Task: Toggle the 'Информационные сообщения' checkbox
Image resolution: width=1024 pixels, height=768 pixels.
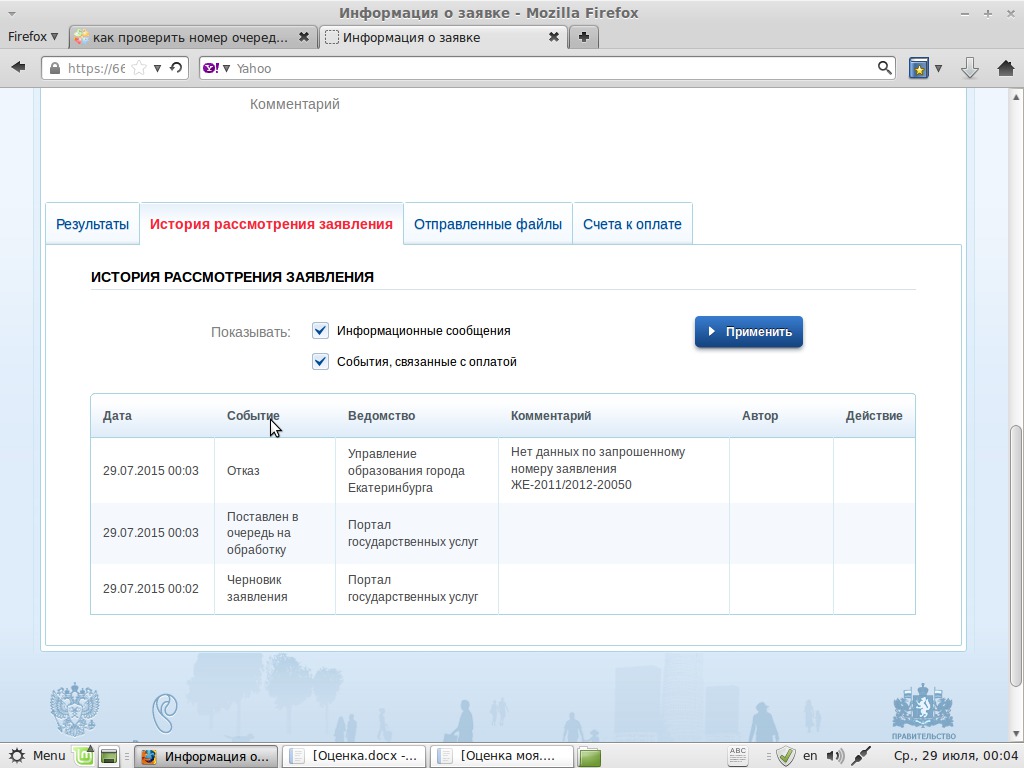Action: (321, 331)
